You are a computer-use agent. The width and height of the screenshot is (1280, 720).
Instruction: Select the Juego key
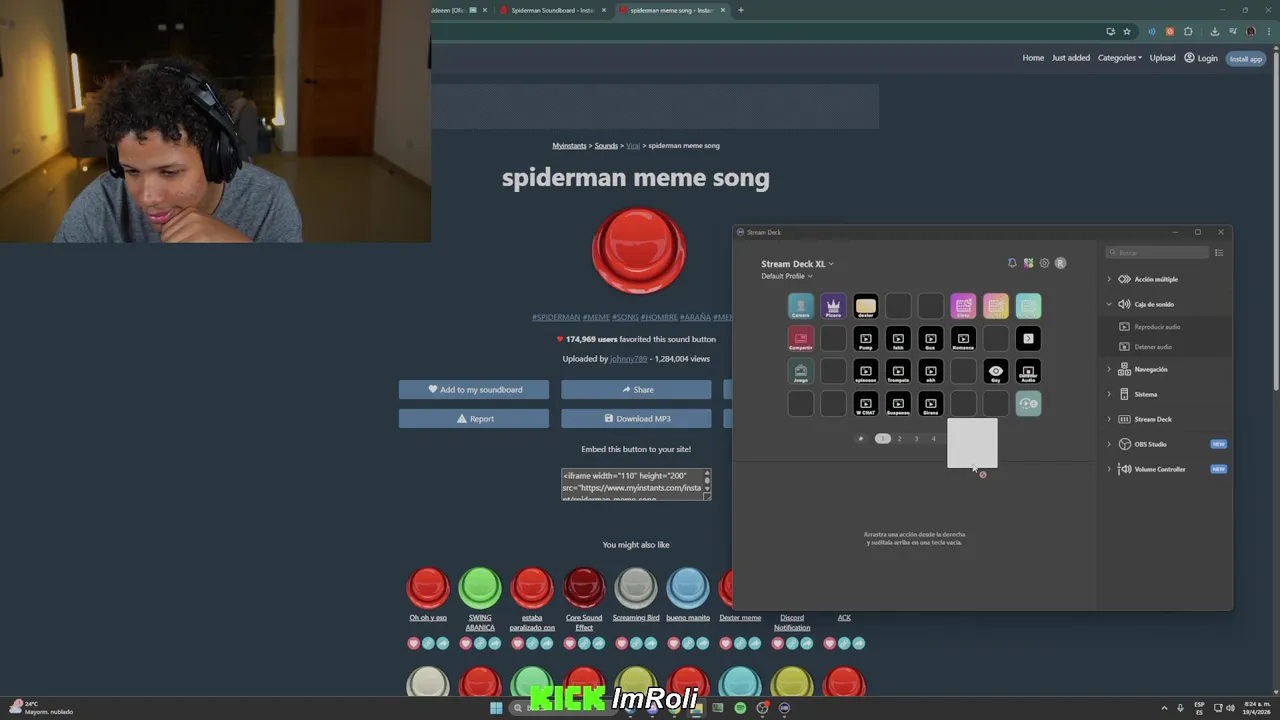(x=800, y=371)
